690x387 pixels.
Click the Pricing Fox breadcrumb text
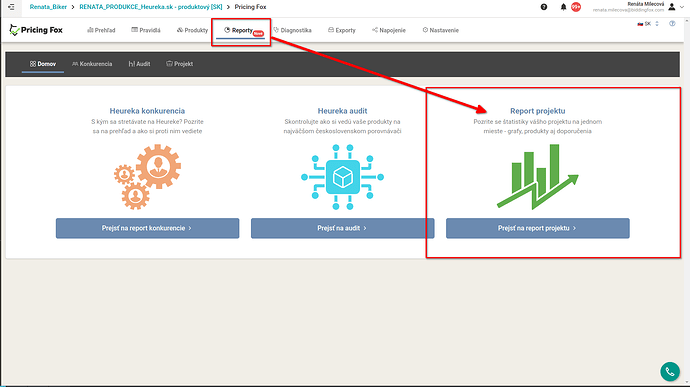250,7
